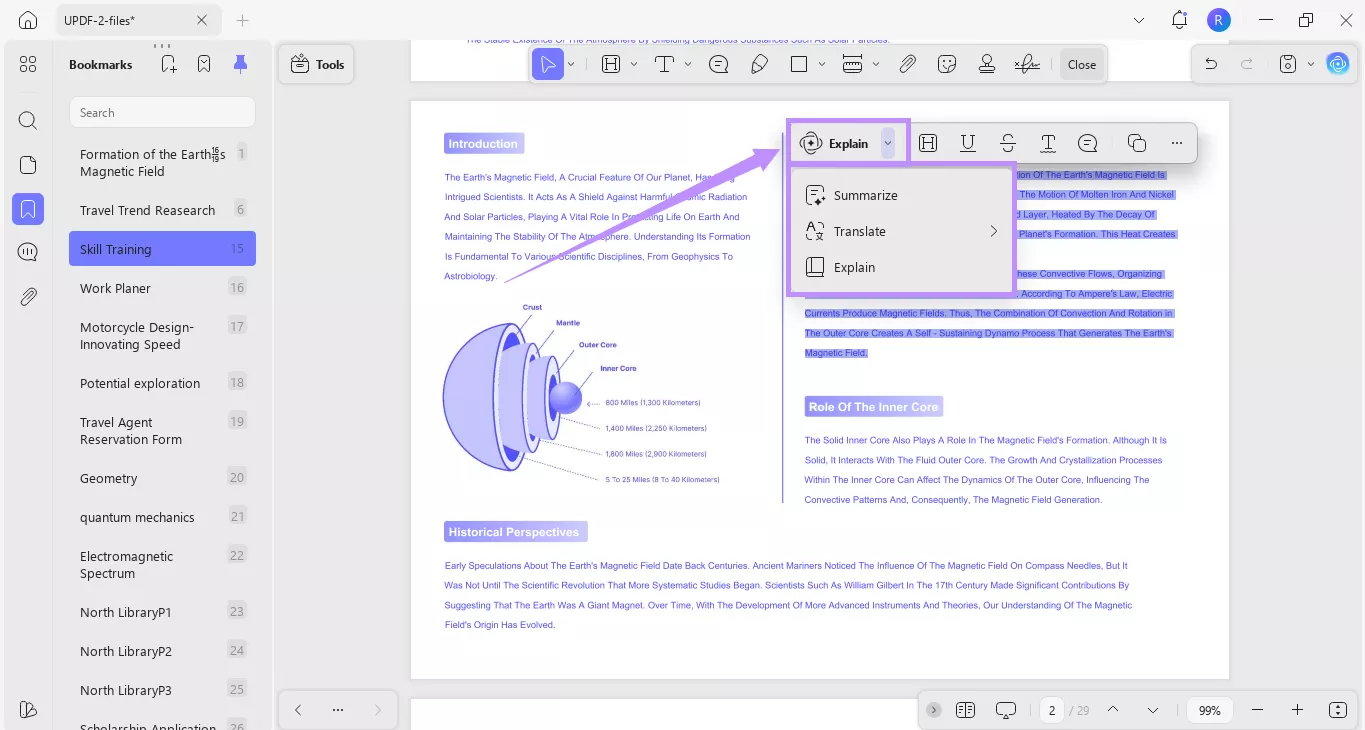Expand the Explain dropdown arrow
This screenshot has width=1365, height=730.
888,143
